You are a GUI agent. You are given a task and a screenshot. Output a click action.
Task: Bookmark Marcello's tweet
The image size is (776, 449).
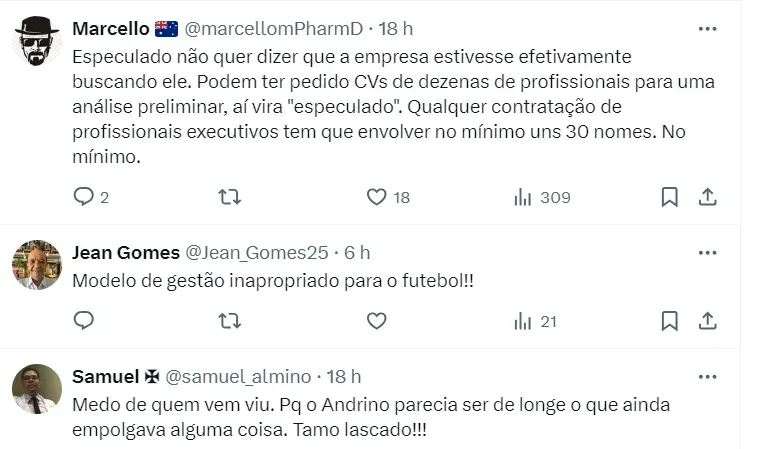[x=669, y=197]
